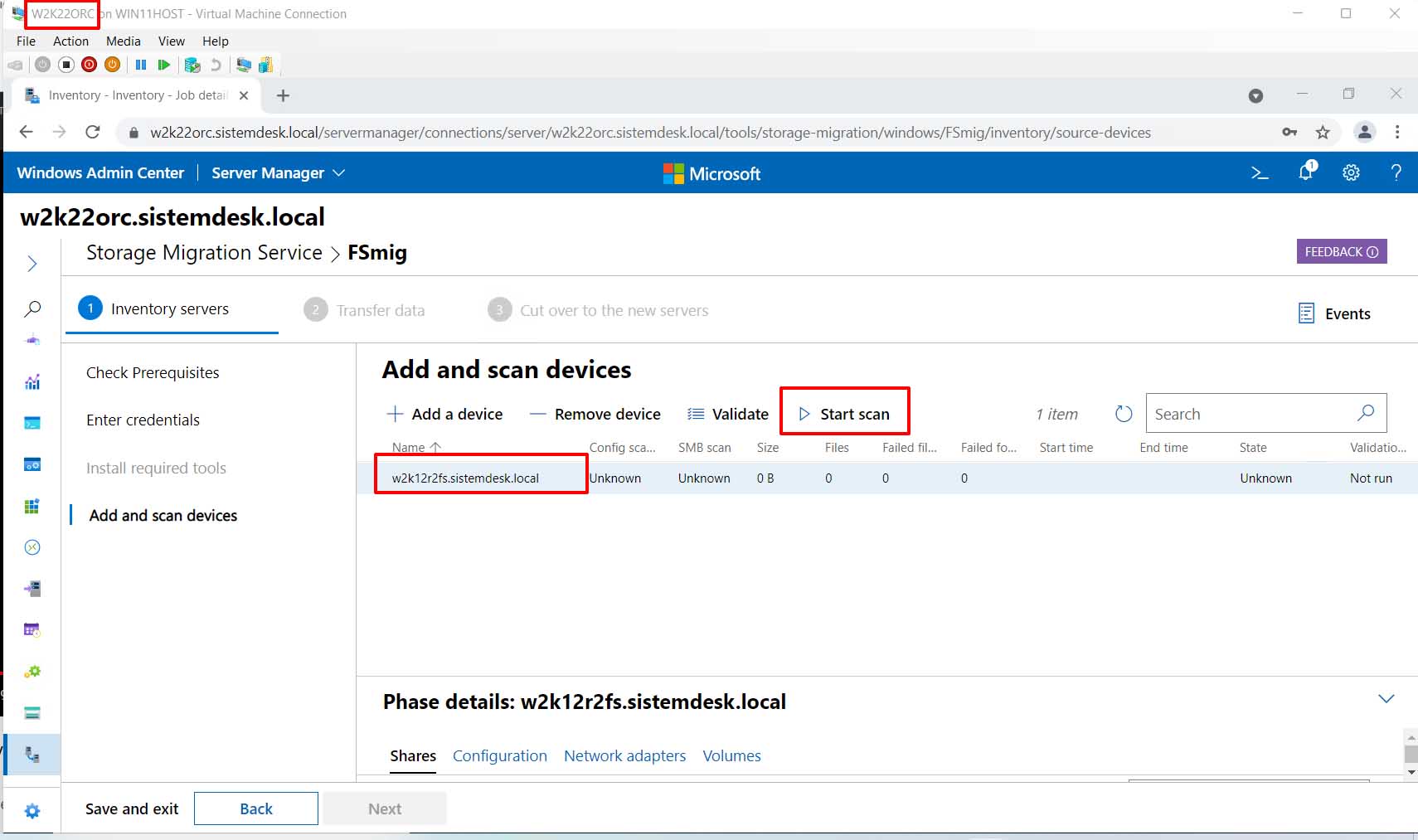Screen dimensions: 1418x840
Task: Open the browser tab search dropdown
Action: [x=1255, y=96]
